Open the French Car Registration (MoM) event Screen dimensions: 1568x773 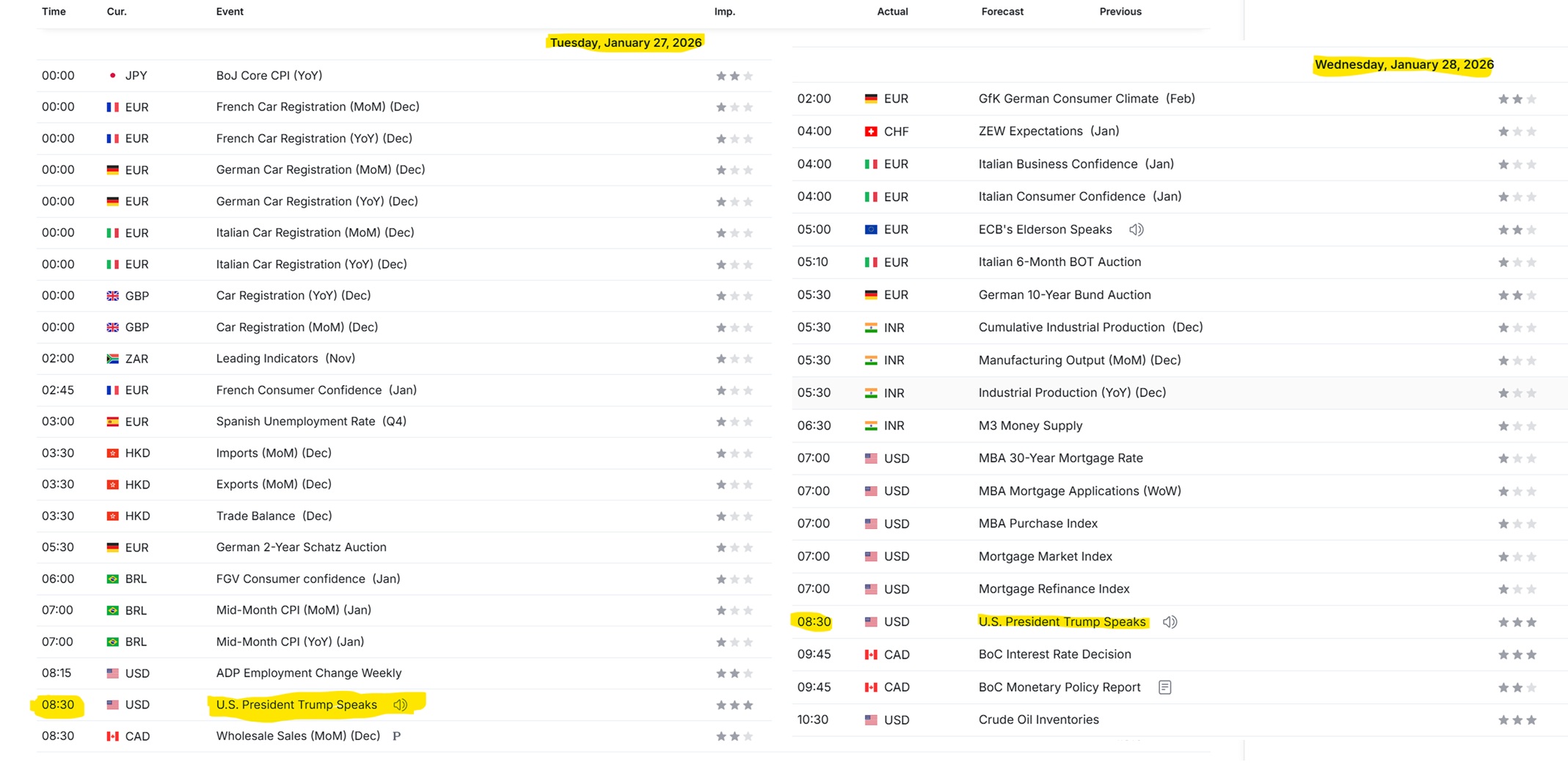318,107
